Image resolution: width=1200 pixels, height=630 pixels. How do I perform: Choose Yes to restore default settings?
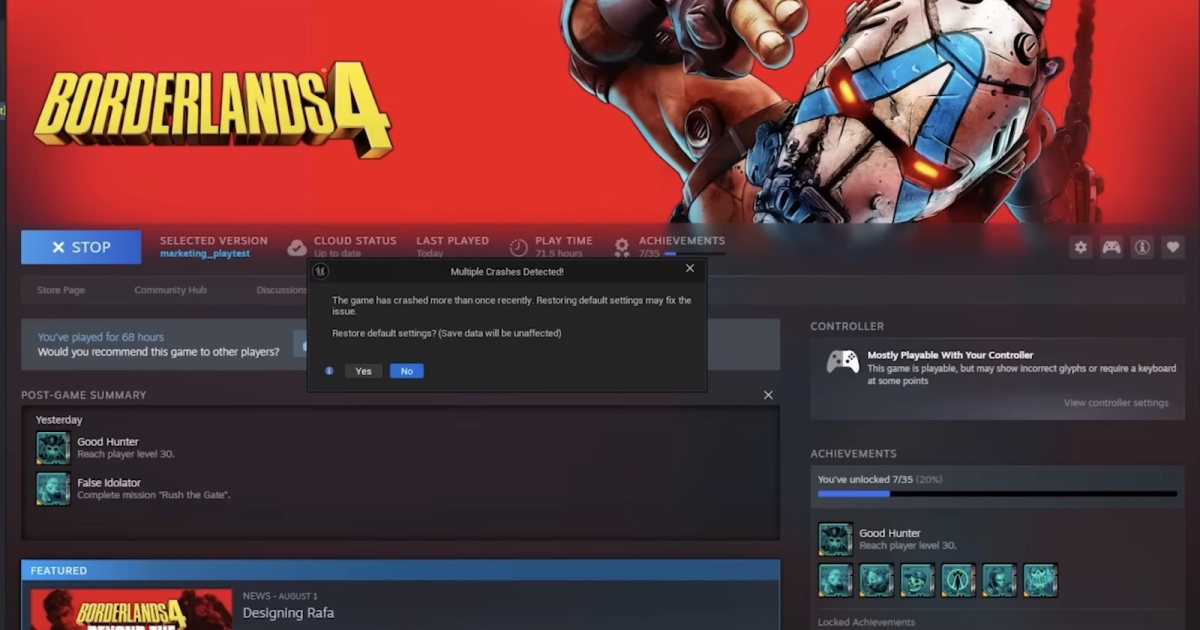tap(363, 371)
